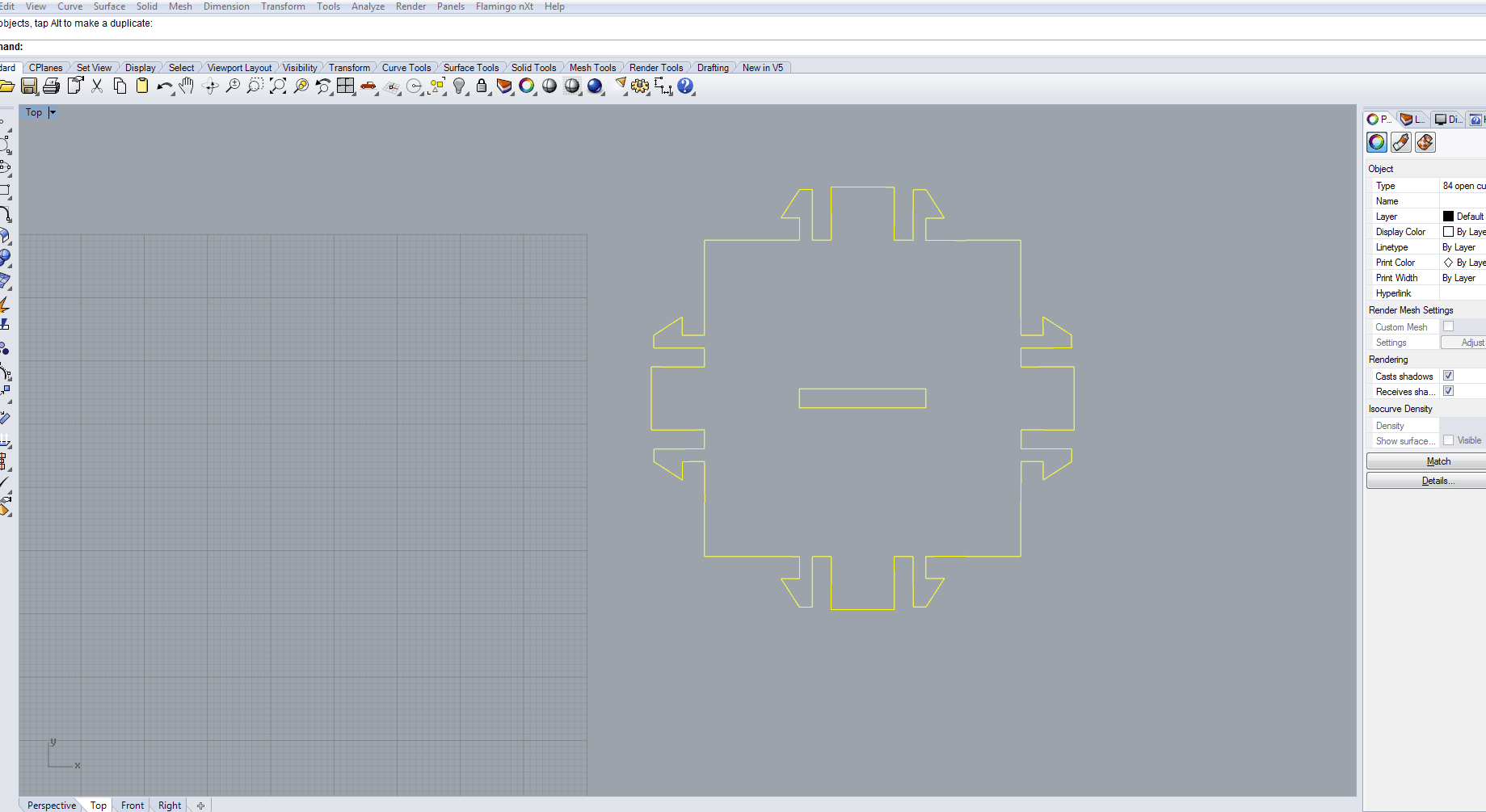Click the blue Help question mark icon

coord(685,86)
